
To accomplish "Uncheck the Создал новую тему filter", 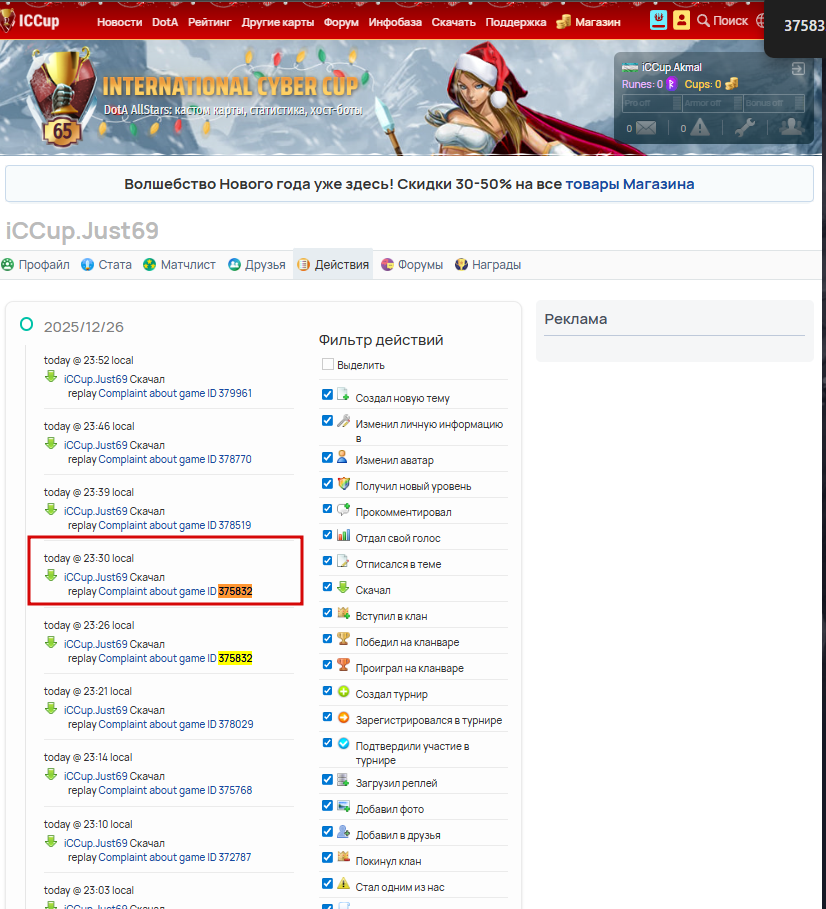I will 327,394.
